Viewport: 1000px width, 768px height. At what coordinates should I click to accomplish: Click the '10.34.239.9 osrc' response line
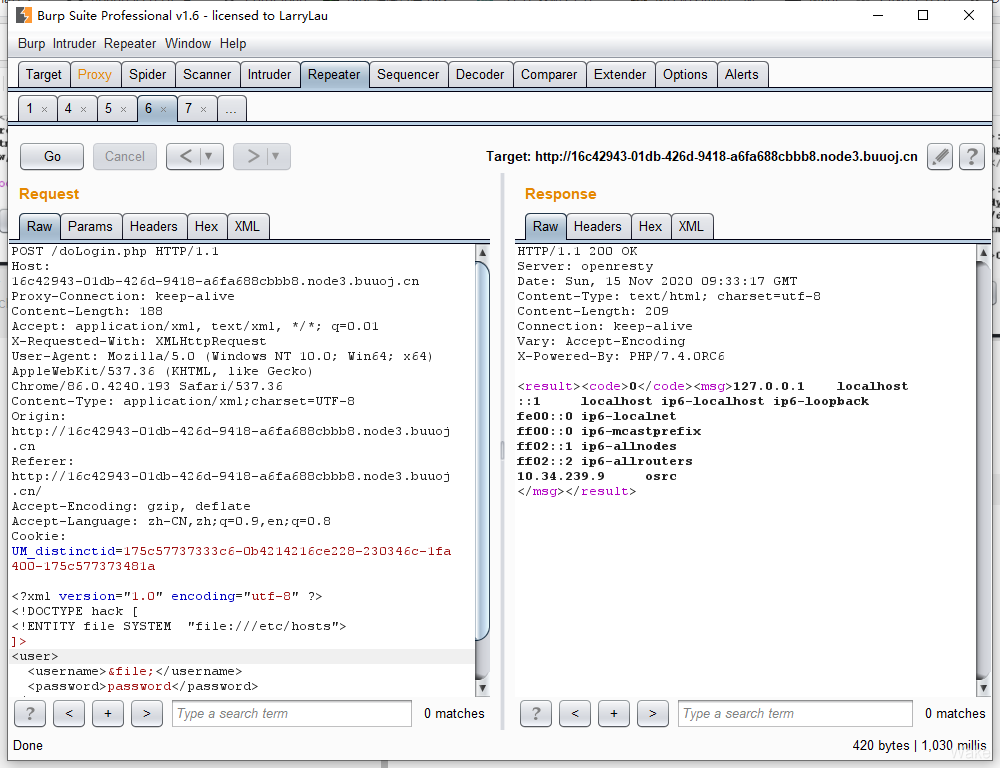coord(597,476)
